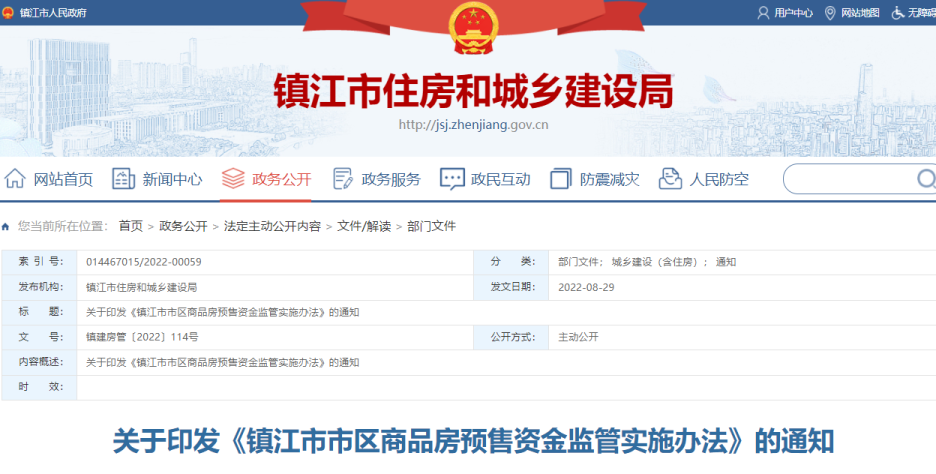
Task: Click classification value 部门文件; 城乡建设(含住房); 通知
Action: [x=647, y=262]
